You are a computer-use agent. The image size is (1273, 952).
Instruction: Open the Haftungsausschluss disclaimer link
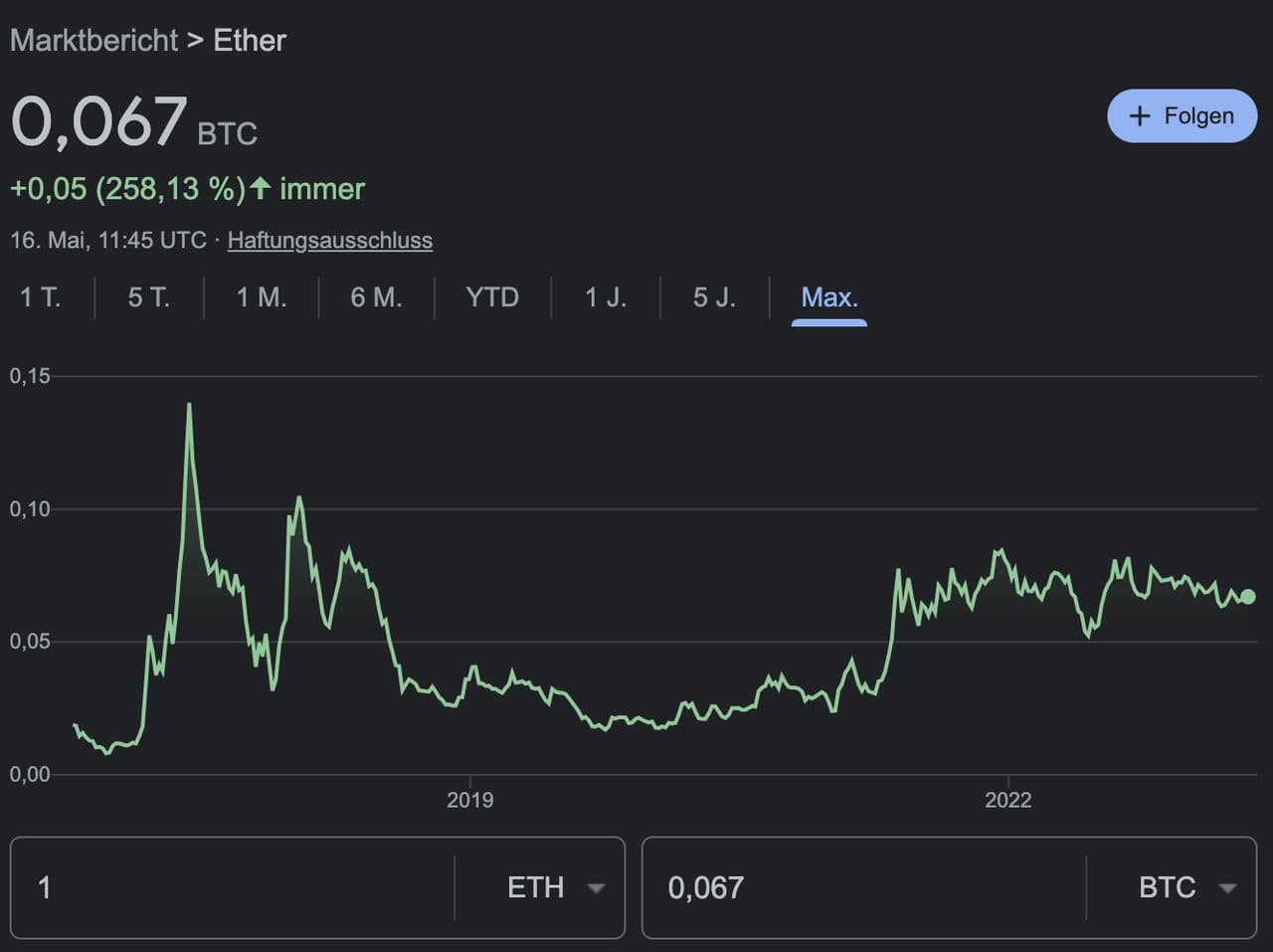[329, 241]
